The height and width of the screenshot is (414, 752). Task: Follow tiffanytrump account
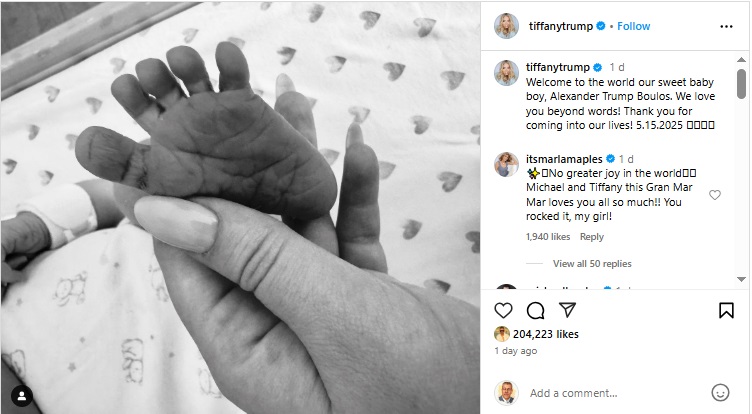click(x=634, y=26)
